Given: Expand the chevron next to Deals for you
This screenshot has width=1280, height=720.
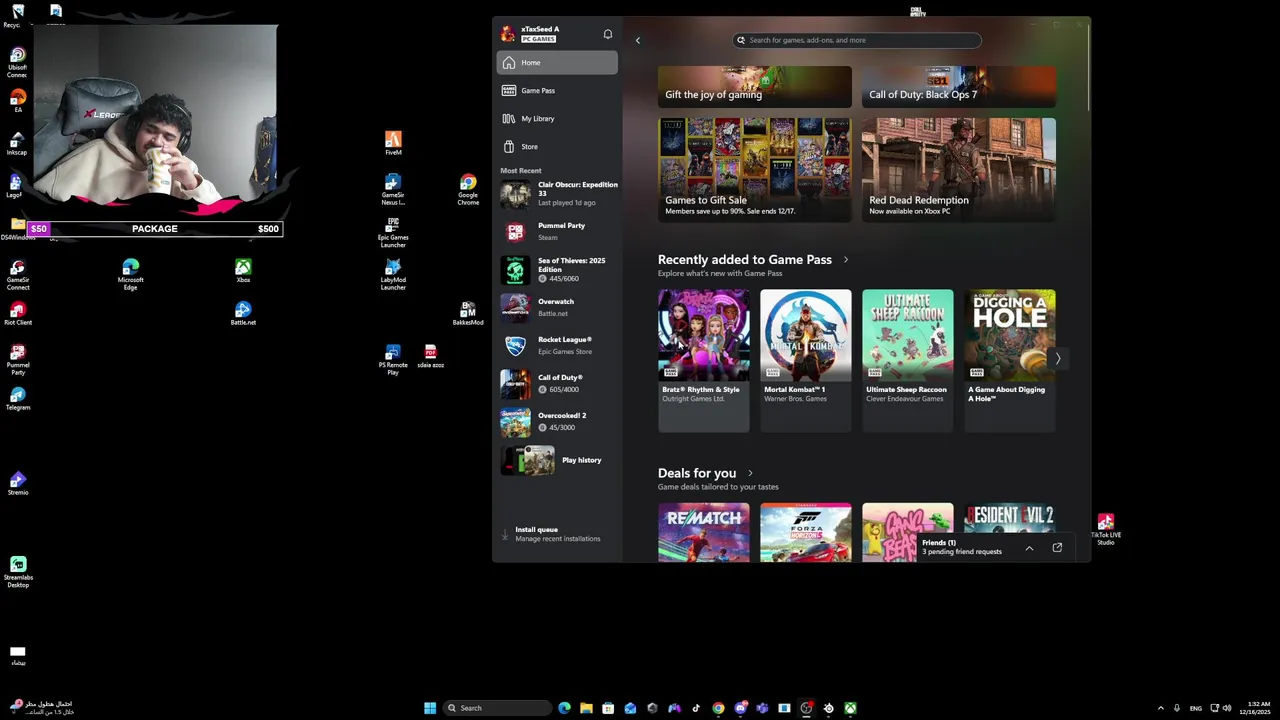Looking at the screenshot, I should pos(751,473).
